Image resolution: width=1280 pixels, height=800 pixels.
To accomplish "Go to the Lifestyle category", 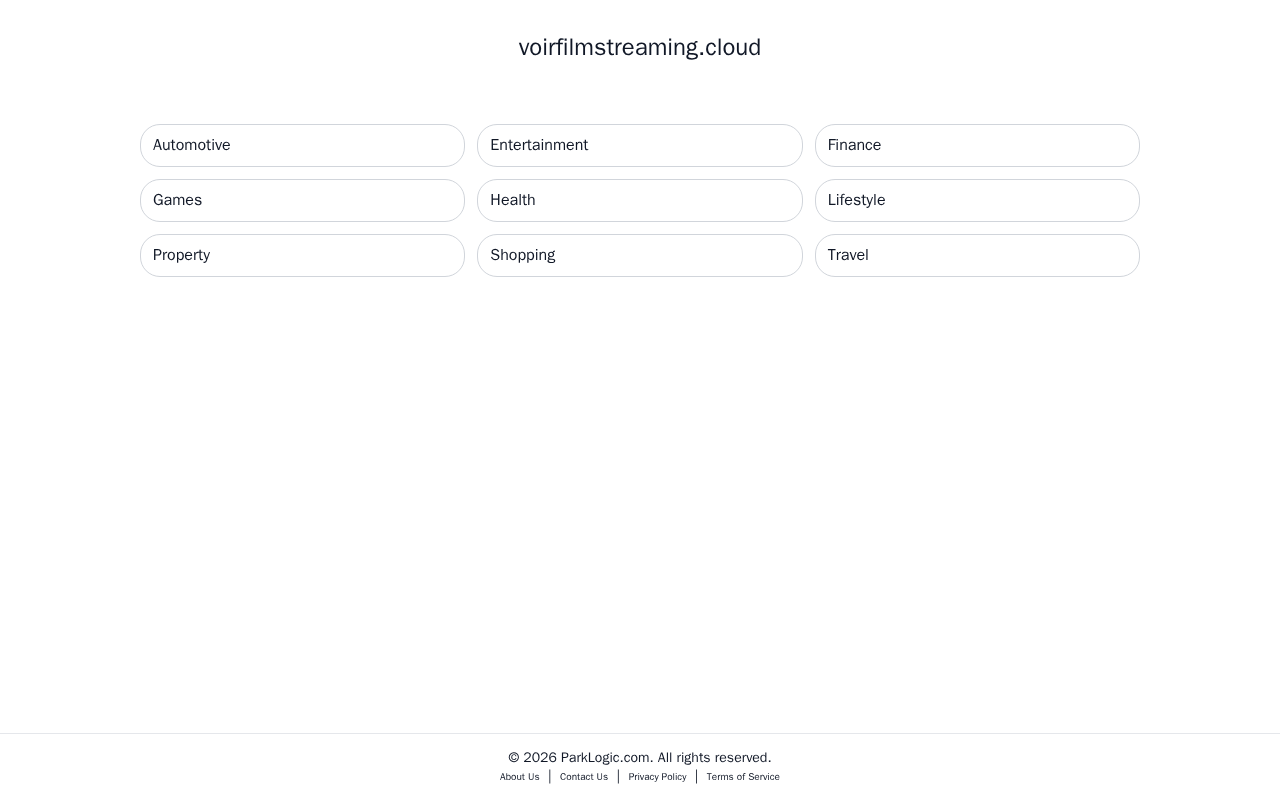I will [x=977, y=200].
